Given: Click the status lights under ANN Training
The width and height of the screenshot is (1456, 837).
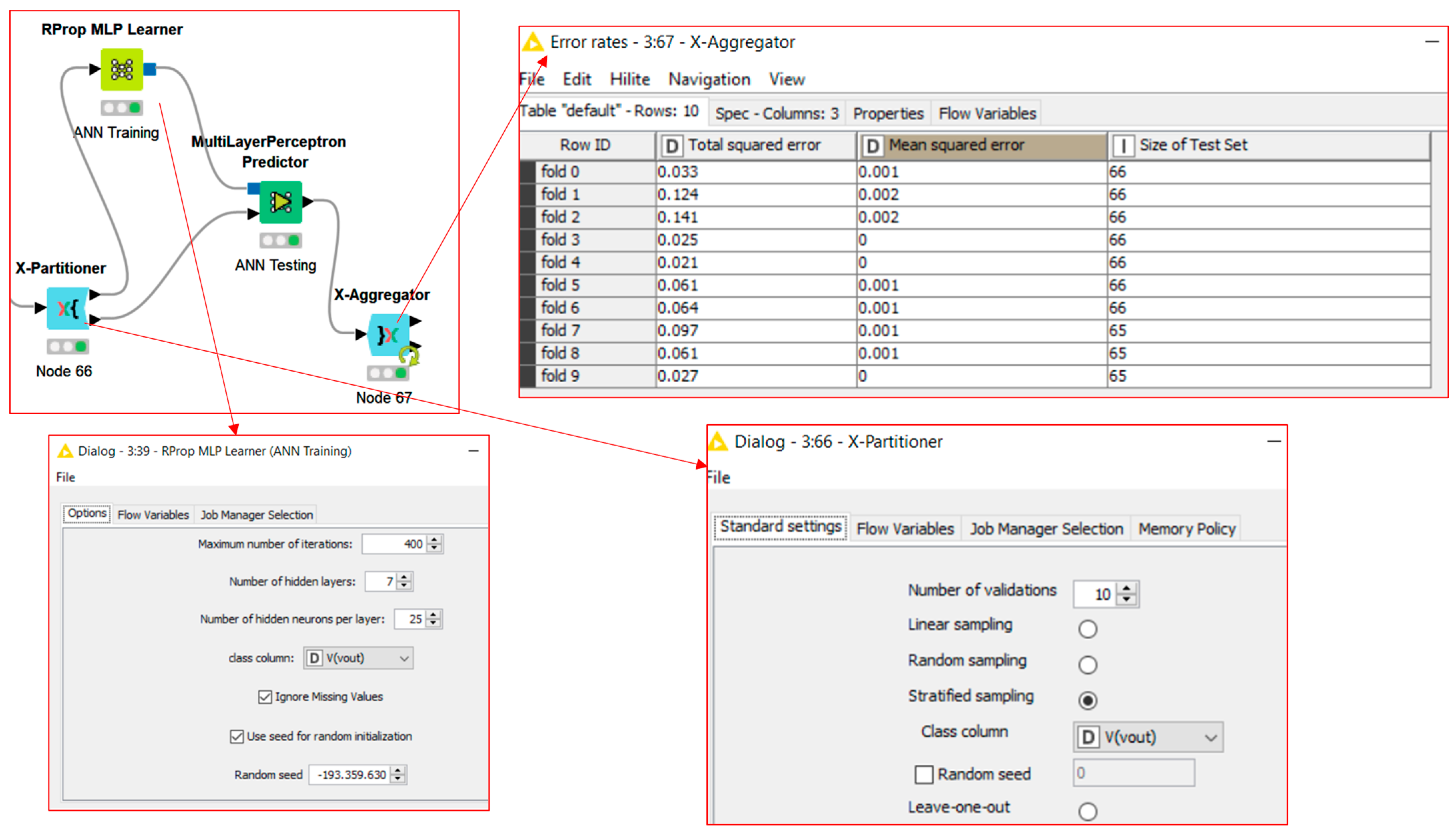Looking at the screenshot, I should tap(122, 107).
